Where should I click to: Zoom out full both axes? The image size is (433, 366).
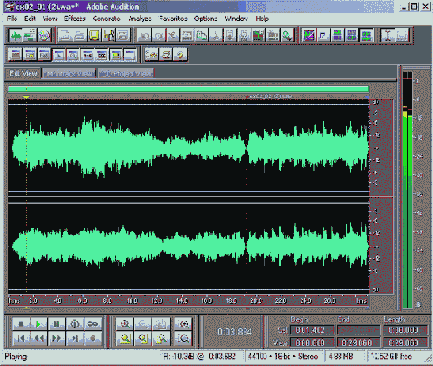(x=161, y=324)
